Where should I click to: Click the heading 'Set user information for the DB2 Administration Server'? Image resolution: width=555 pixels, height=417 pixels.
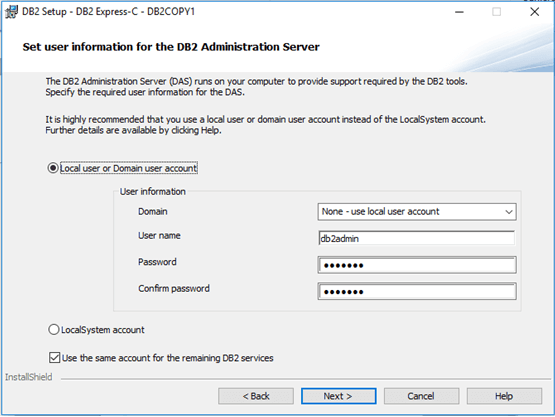click(171, 47)
